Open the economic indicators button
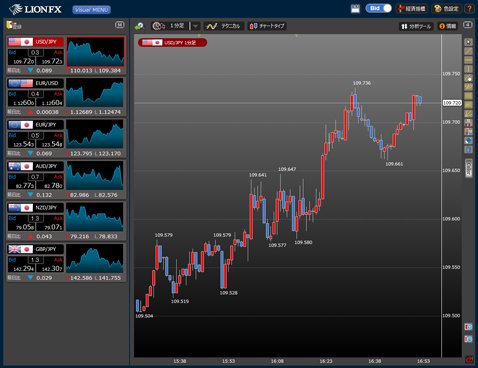 tap(412, 9)
